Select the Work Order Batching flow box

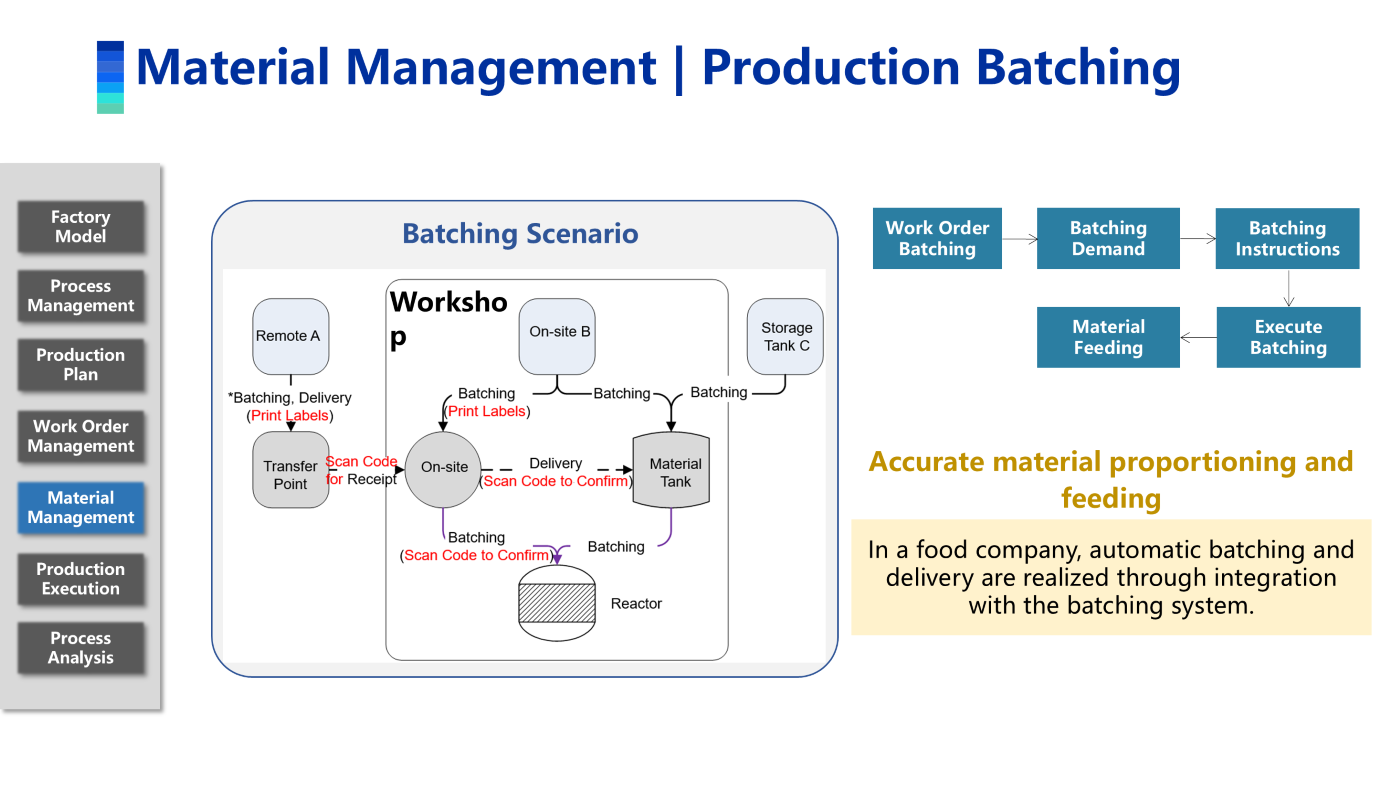pos(937,239)
